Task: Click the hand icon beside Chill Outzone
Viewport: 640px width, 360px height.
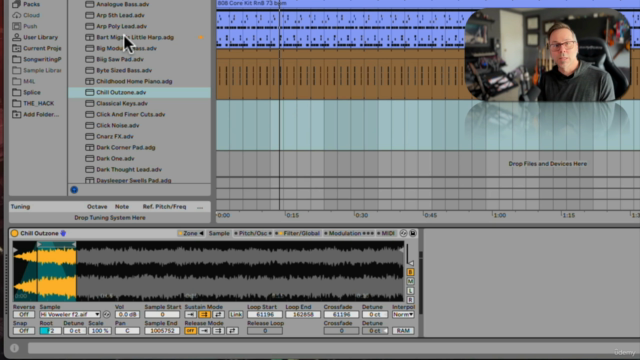Action: pos(63,233)
